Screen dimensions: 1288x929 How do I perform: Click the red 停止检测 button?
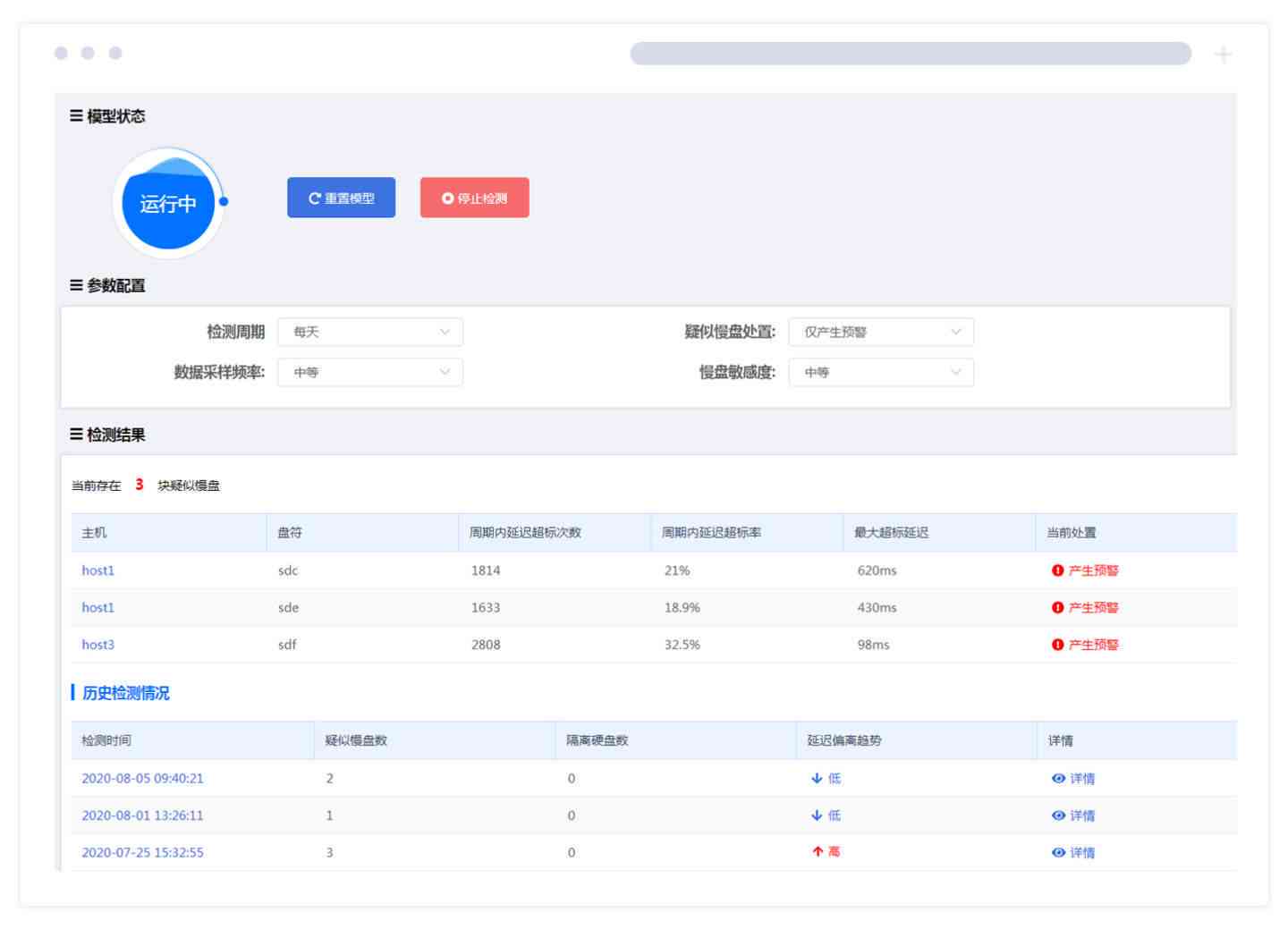[474, 198]
